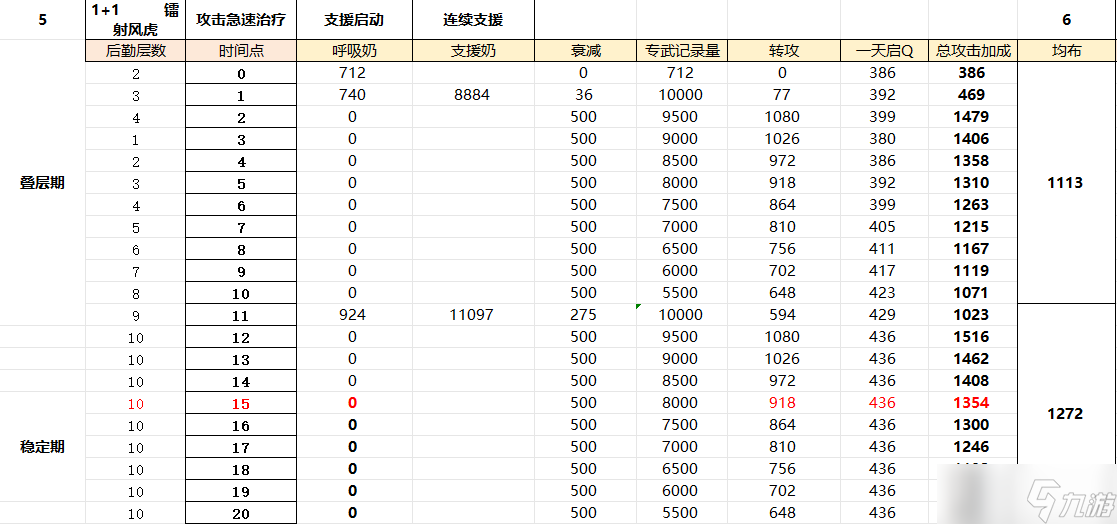Click the total attack bonus 469
This screenshot has width=1117, height=524.
[x=971, y=95]
